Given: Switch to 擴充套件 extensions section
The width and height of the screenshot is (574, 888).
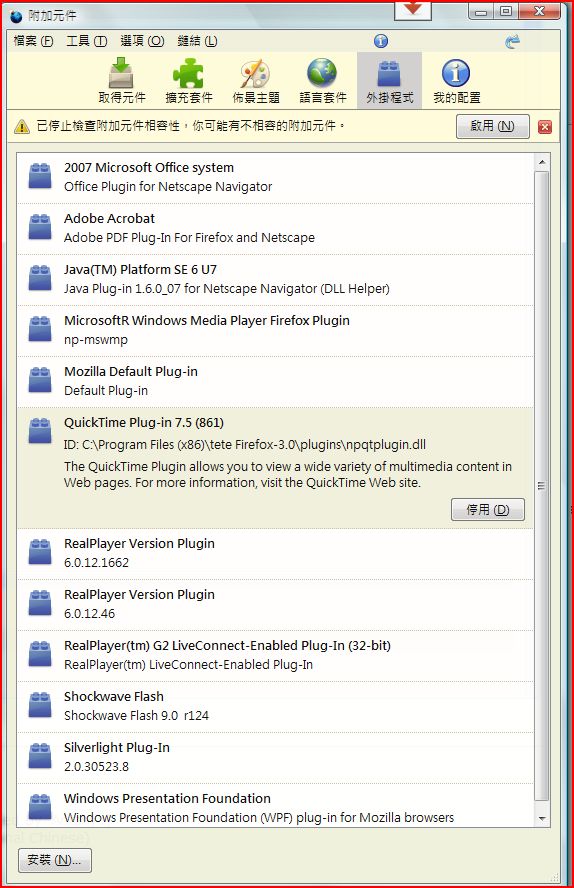Looking at the screenshot, I should 189,80.
